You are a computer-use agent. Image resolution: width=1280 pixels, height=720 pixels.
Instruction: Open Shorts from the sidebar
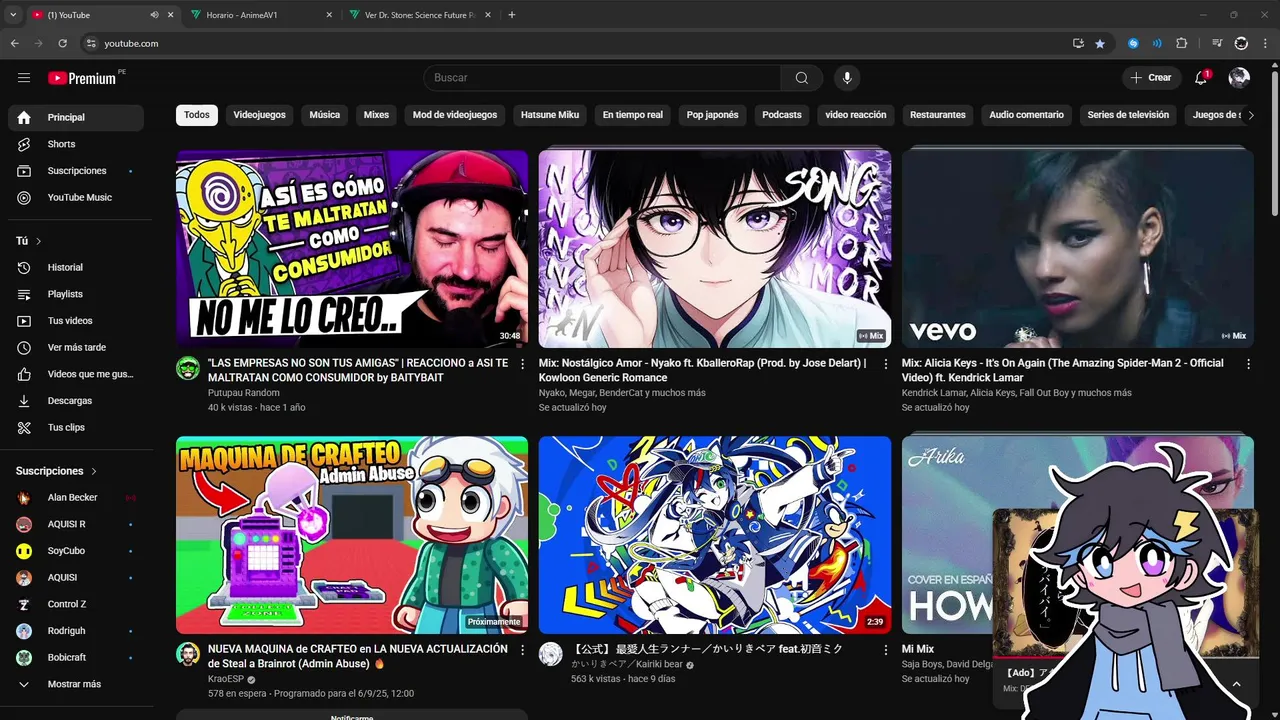point(76,144)
